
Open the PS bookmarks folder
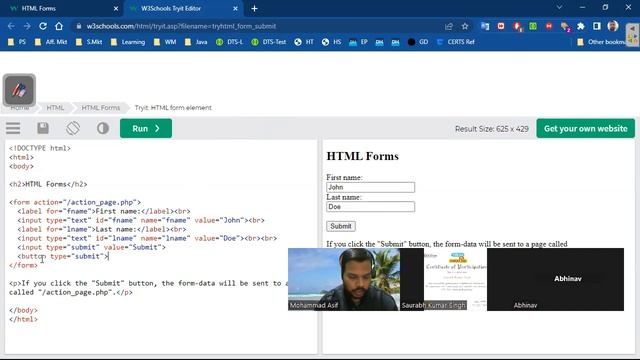[17, 42]
